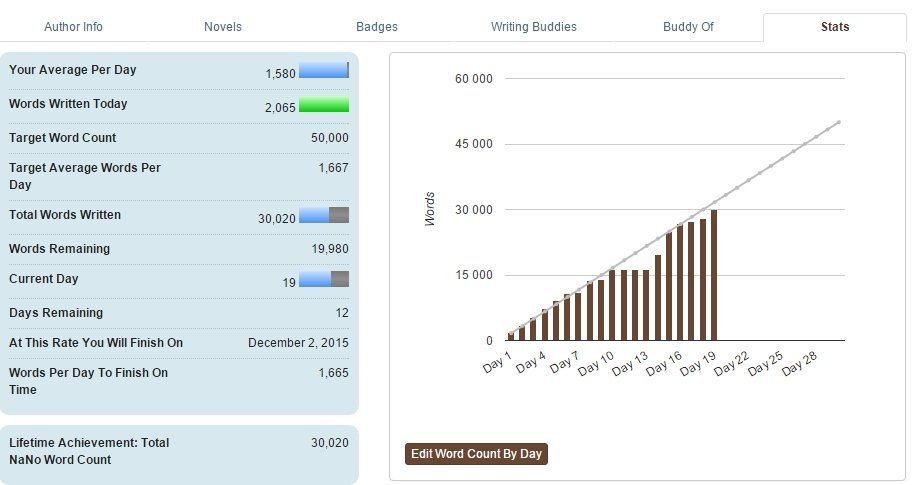Select the Buddy Of tab
914x485 pixels.
[688, 27]
